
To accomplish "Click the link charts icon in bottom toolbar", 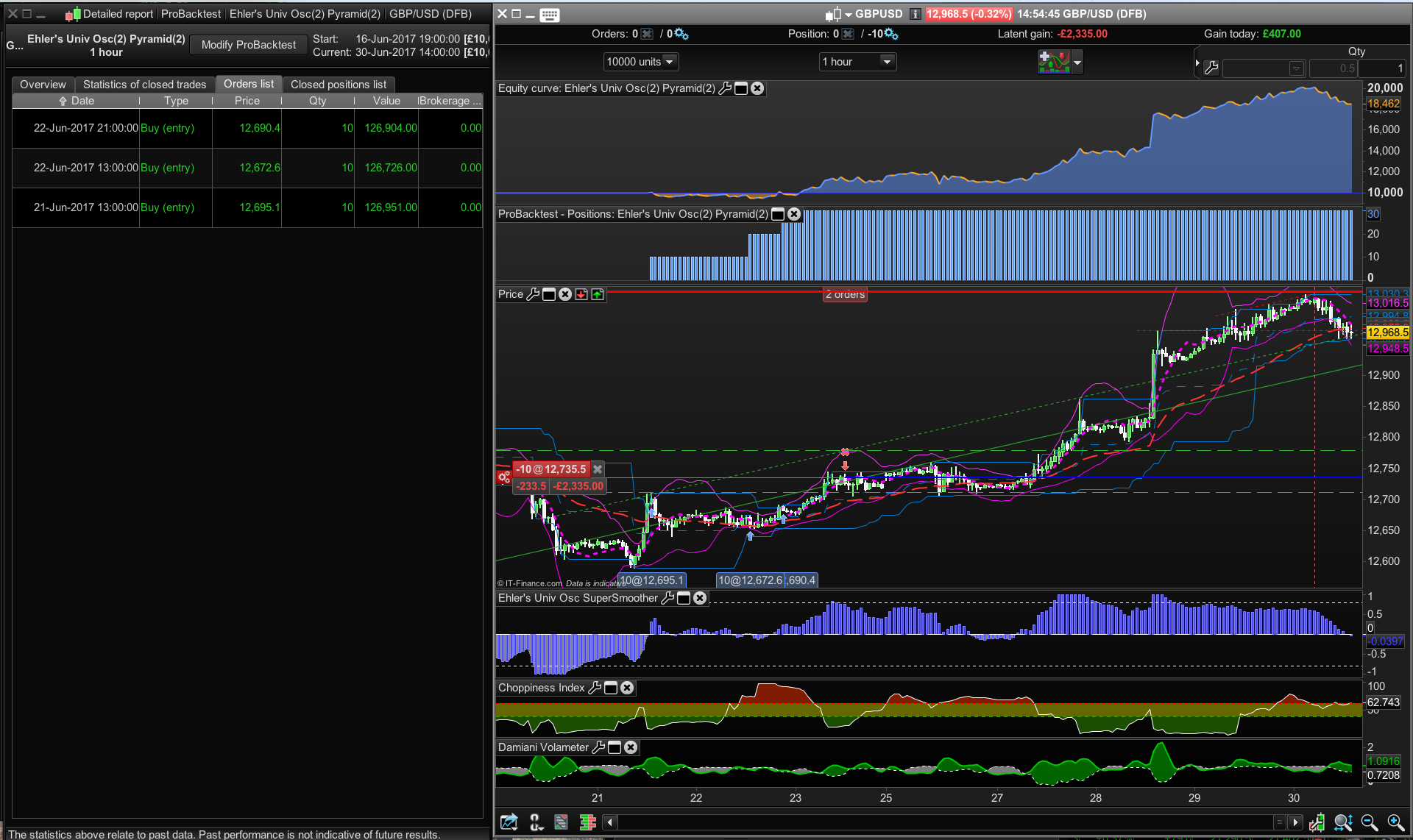I will point(536,822).
